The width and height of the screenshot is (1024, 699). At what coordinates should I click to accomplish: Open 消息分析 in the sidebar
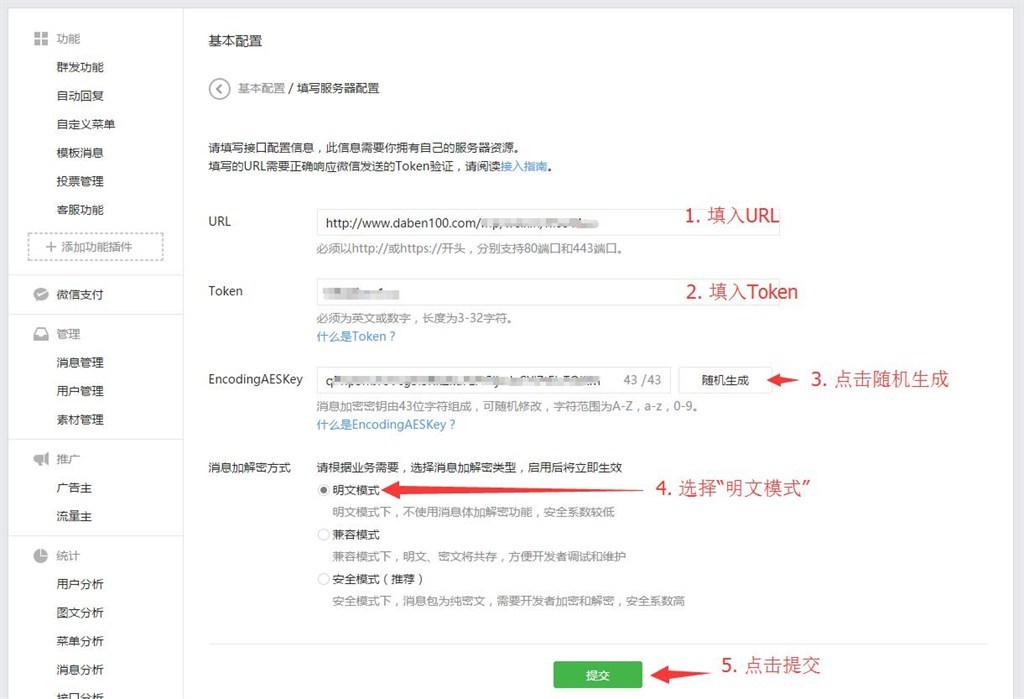[x=80, y=670]
